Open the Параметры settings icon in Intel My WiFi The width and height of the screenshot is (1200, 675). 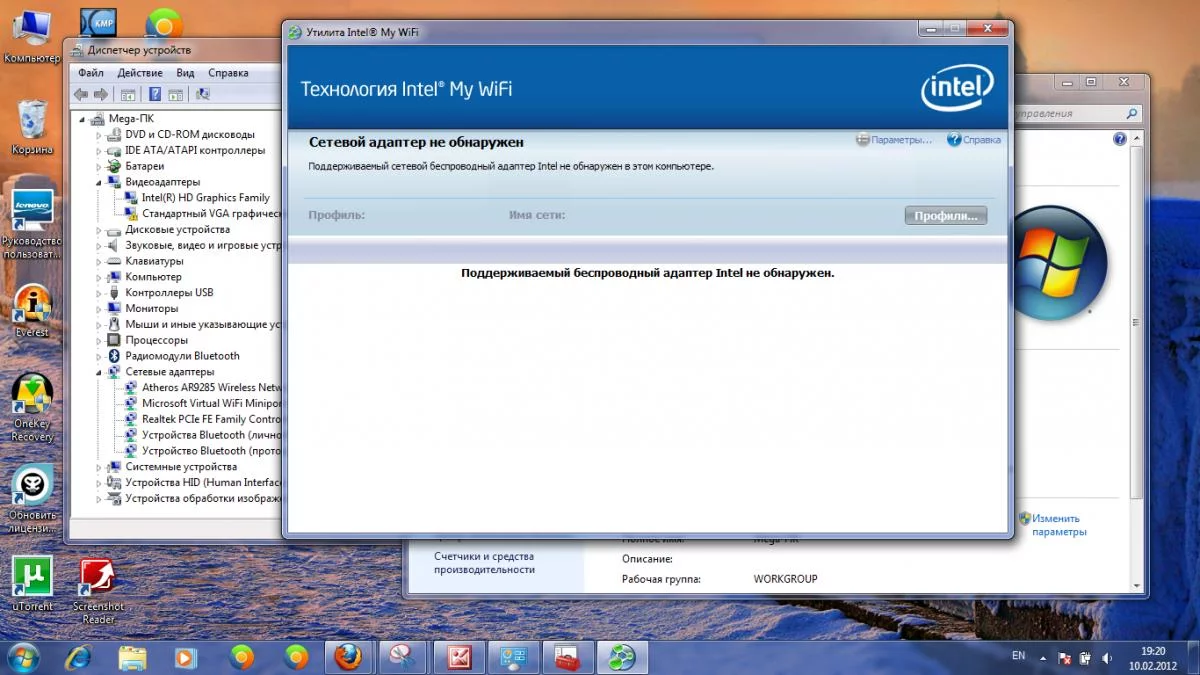(x=863, y=140)
